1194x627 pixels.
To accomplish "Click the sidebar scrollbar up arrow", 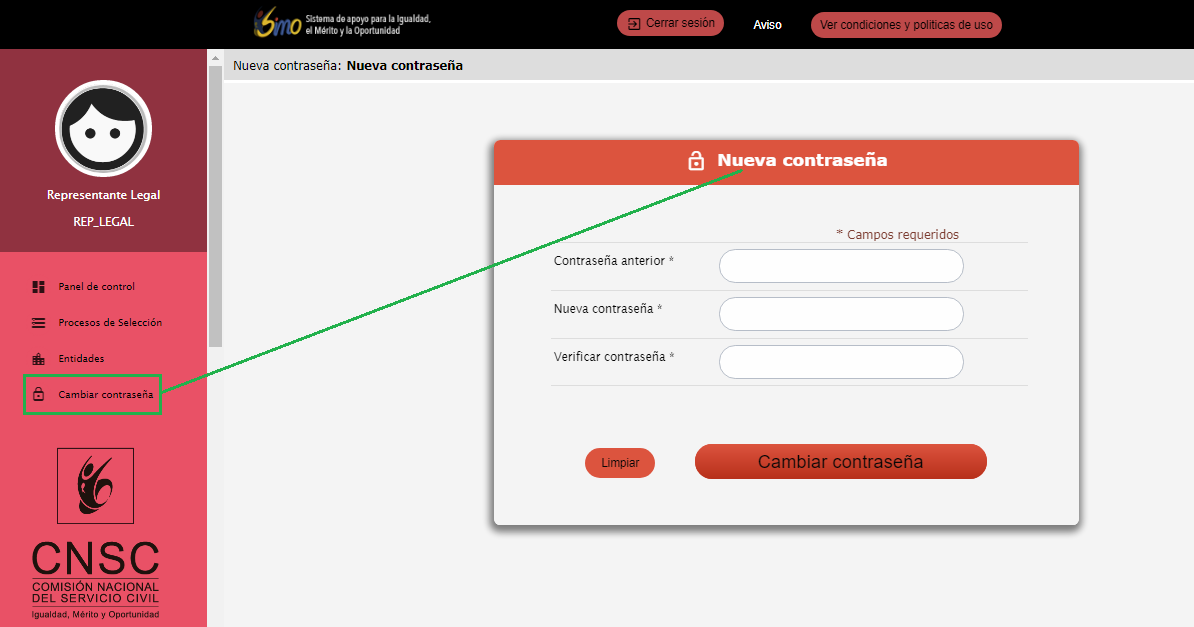I will 215,60.
